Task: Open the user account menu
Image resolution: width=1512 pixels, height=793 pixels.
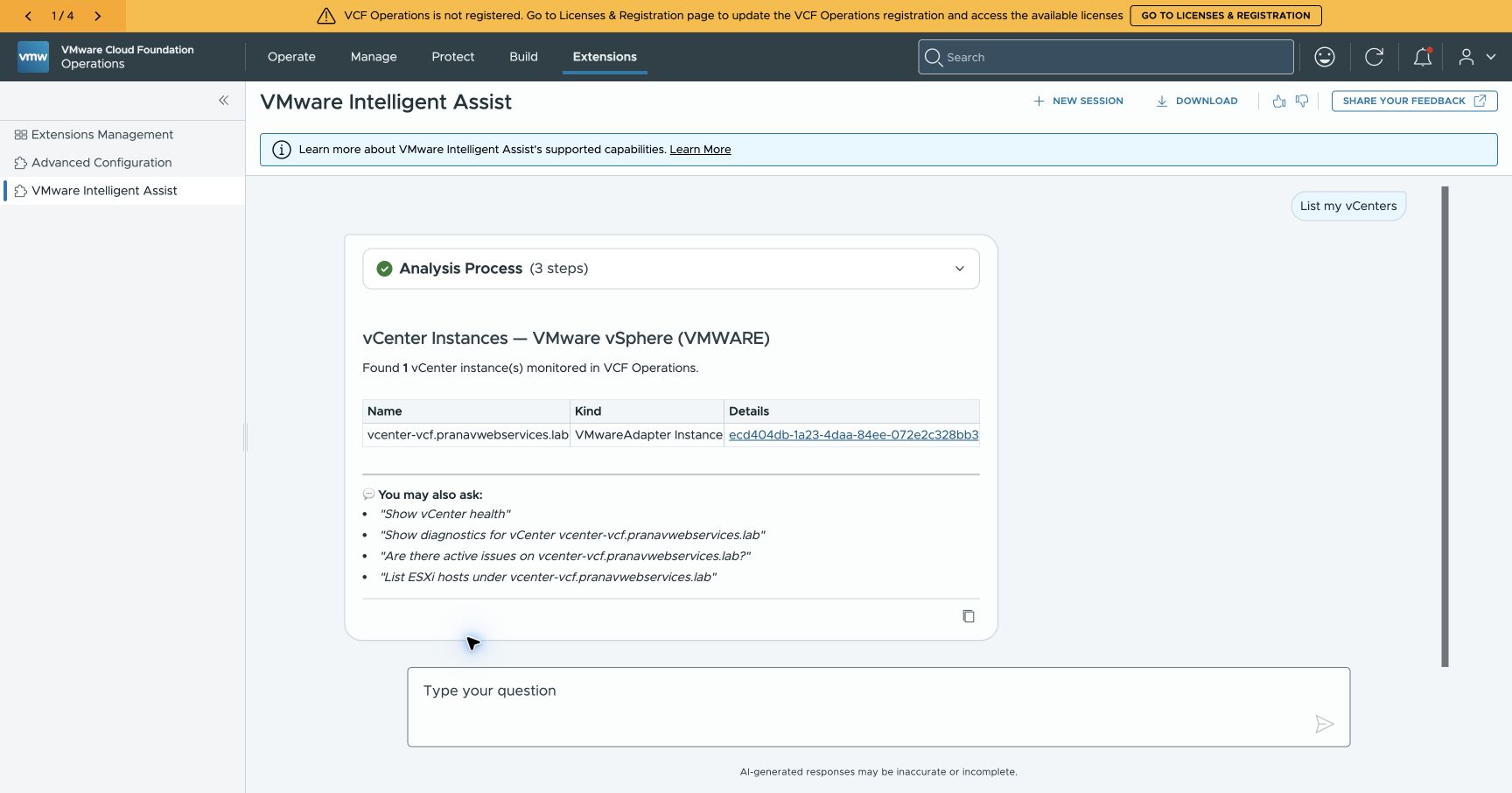Action: 1477,57
